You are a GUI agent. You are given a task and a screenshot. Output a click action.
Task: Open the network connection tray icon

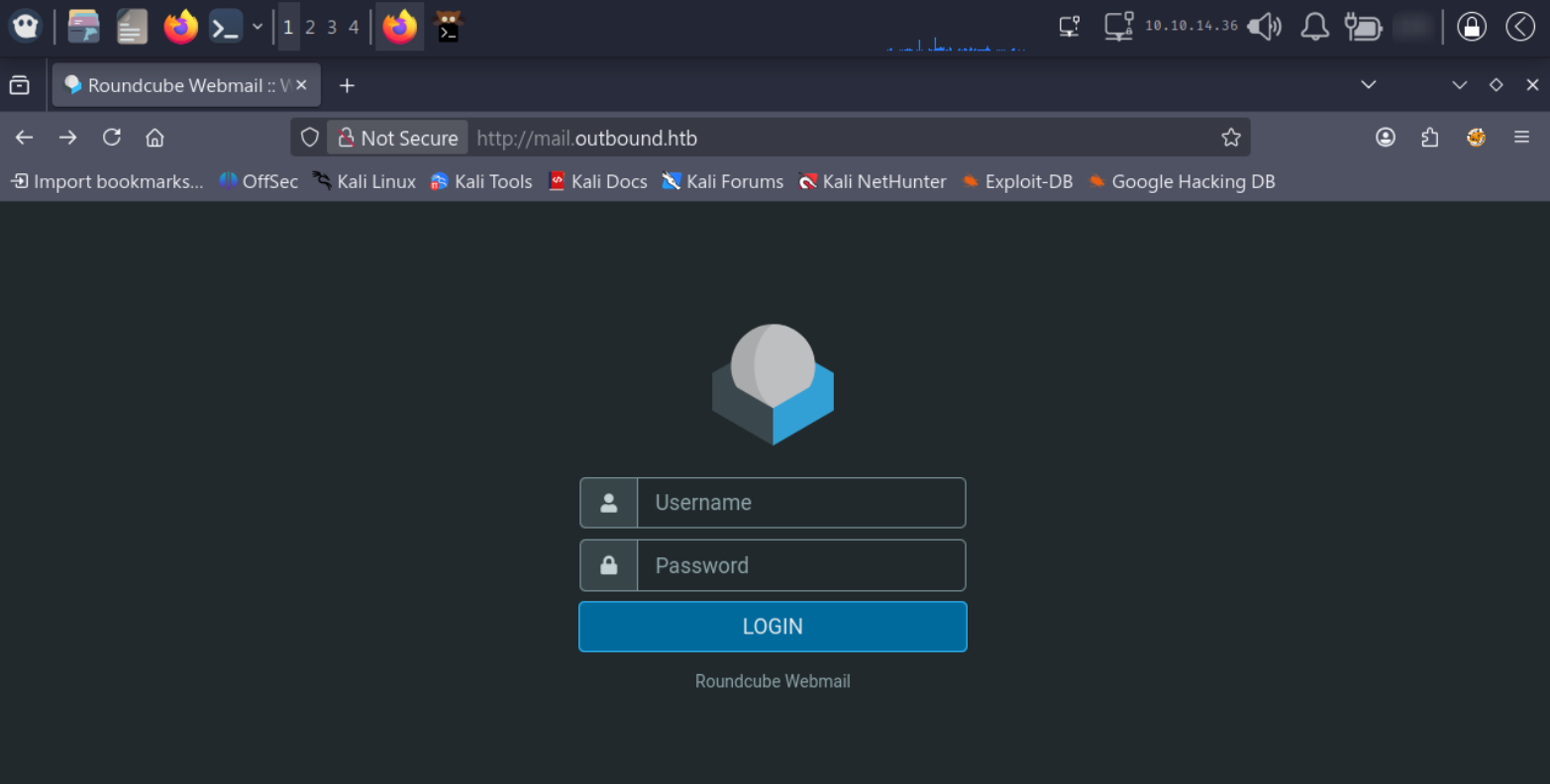tap(1070, 27)
